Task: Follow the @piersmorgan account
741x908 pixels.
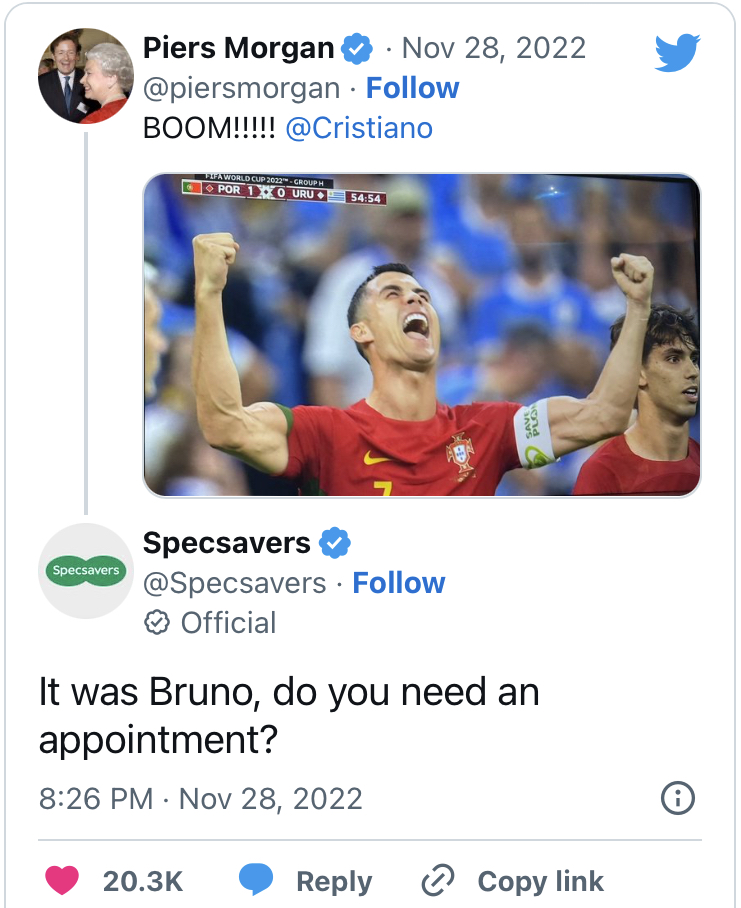Action: [x=412, y=88]
